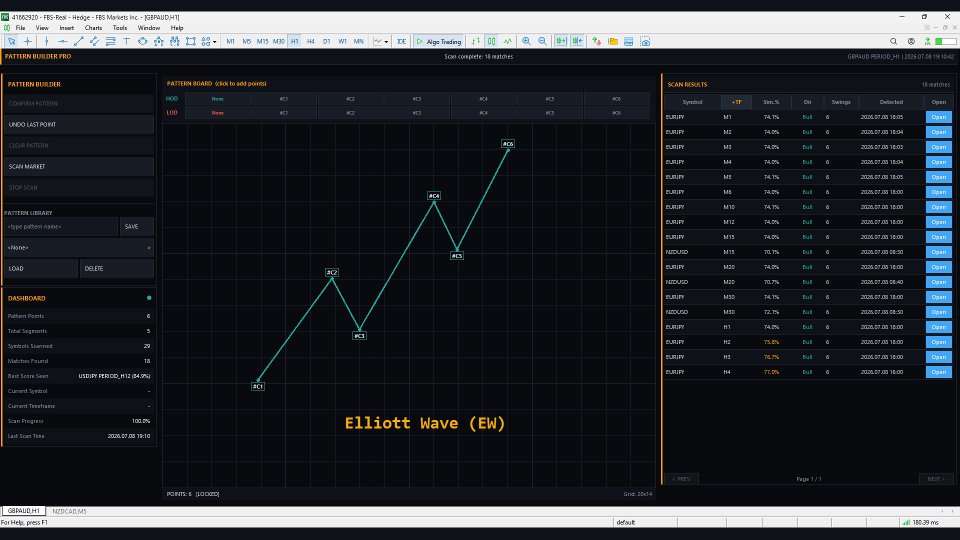Open the IDE editor from toolbar
Screen dimensions: 960x540
[x=401, y=42]
